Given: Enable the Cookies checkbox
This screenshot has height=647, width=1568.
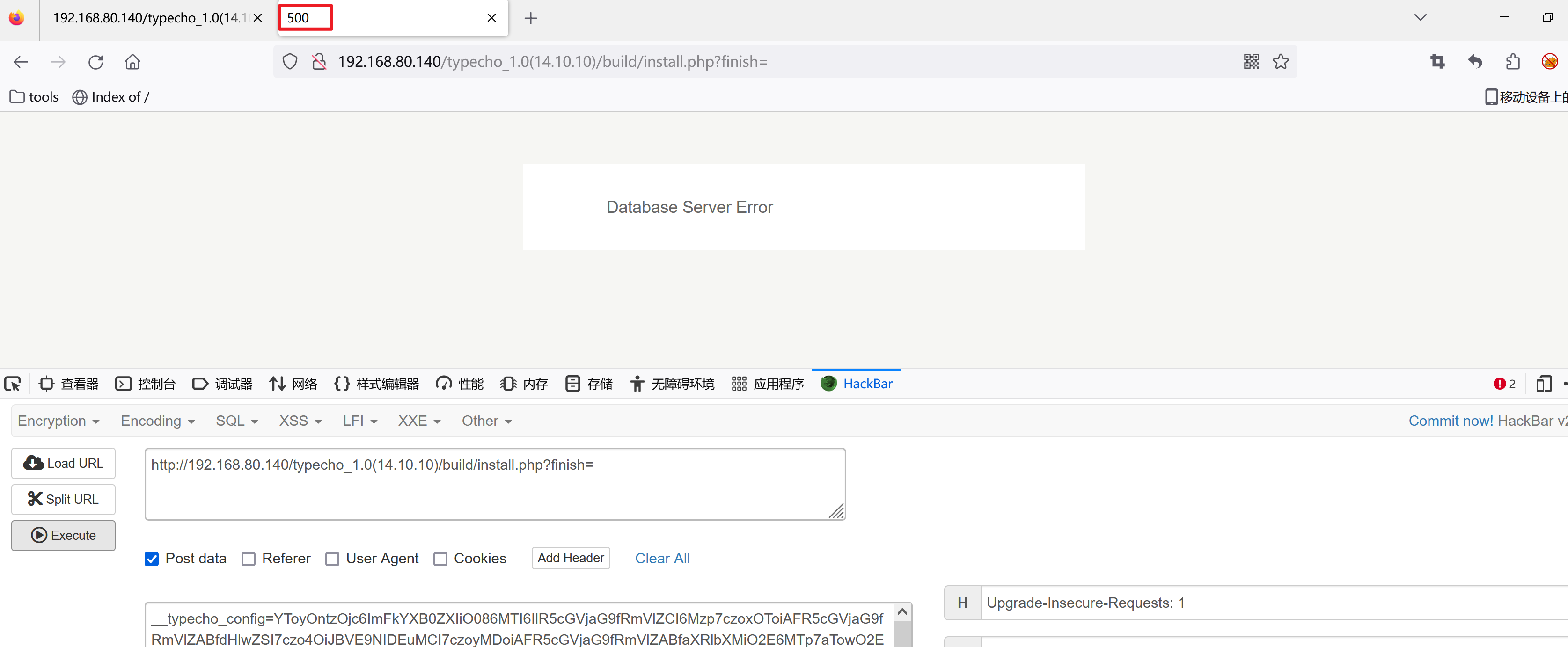Looking at the screenshot, I should [x=440, y=559].
